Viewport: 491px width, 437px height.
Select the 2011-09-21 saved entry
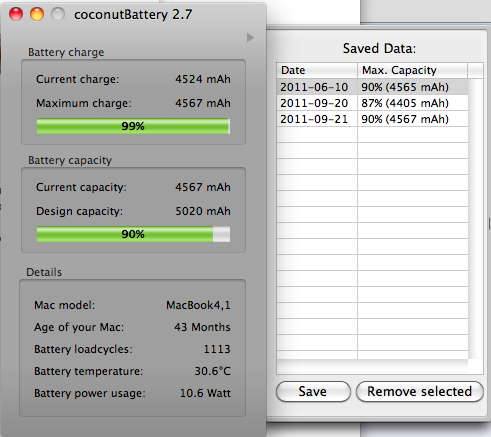click(x=372, y=119)
